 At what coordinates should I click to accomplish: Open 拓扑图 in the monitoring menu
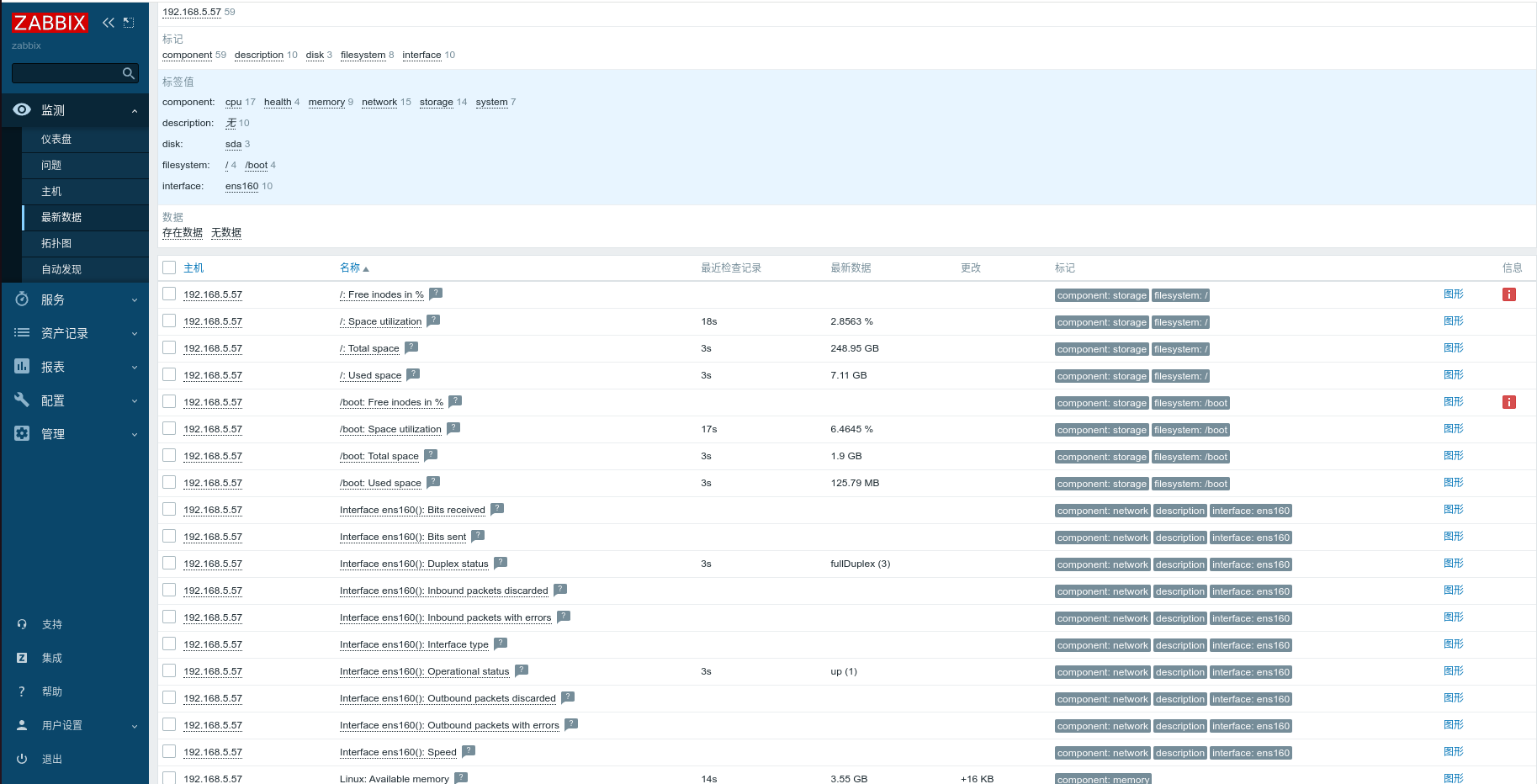(x=56, y=244)
